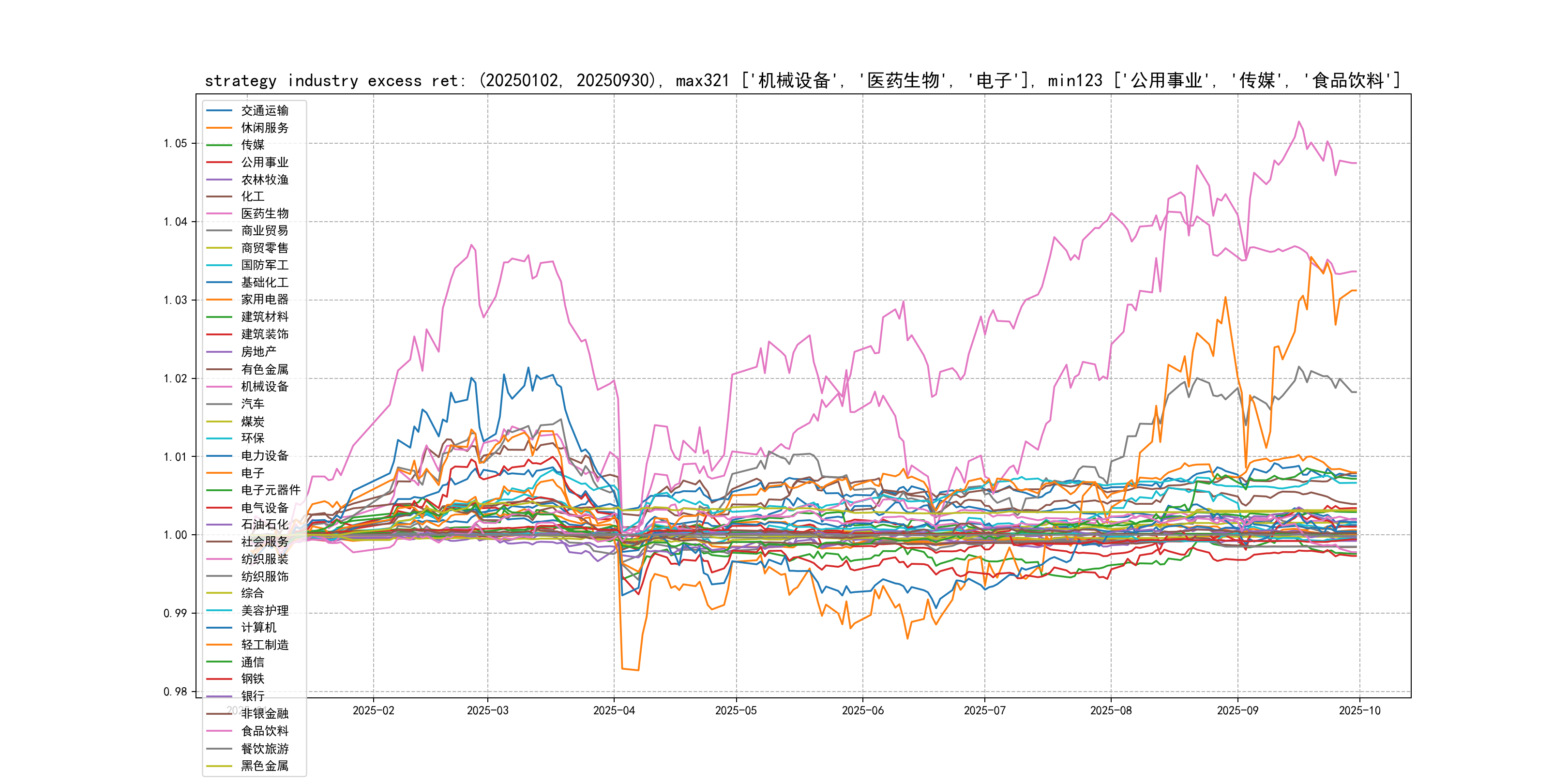Click the 2025-07 x-axis tick label

[x=984, y=710]
